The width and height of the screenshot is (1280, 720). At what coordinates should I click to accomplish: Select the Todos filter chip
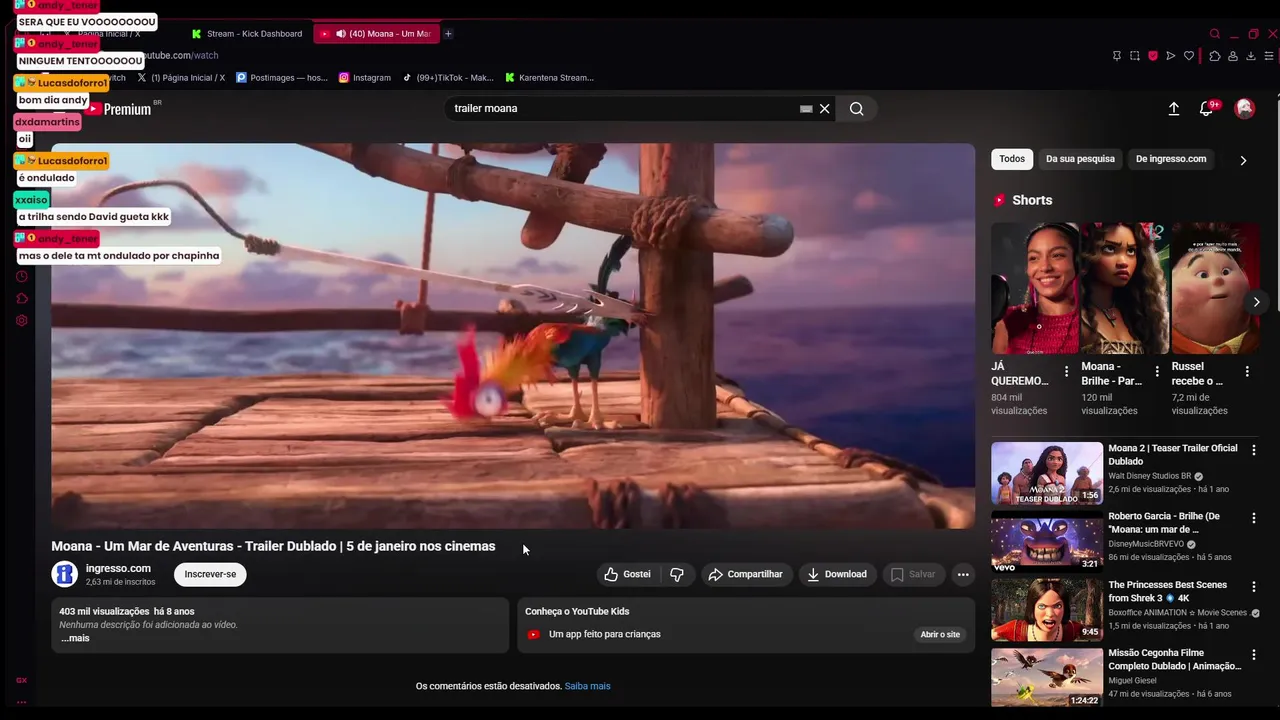point(1012,159)
